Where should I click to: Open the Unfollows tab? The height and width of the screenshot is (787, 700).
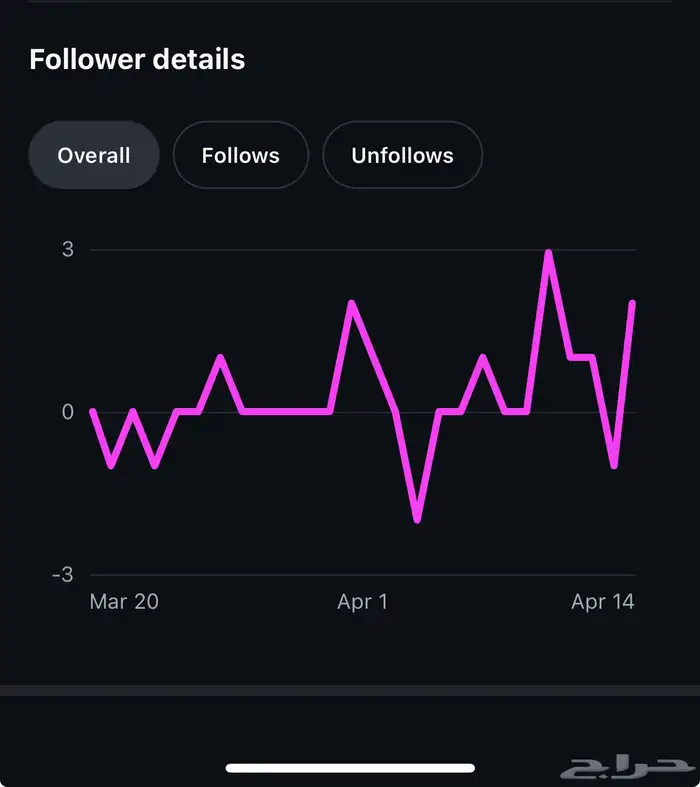[402, 155]
